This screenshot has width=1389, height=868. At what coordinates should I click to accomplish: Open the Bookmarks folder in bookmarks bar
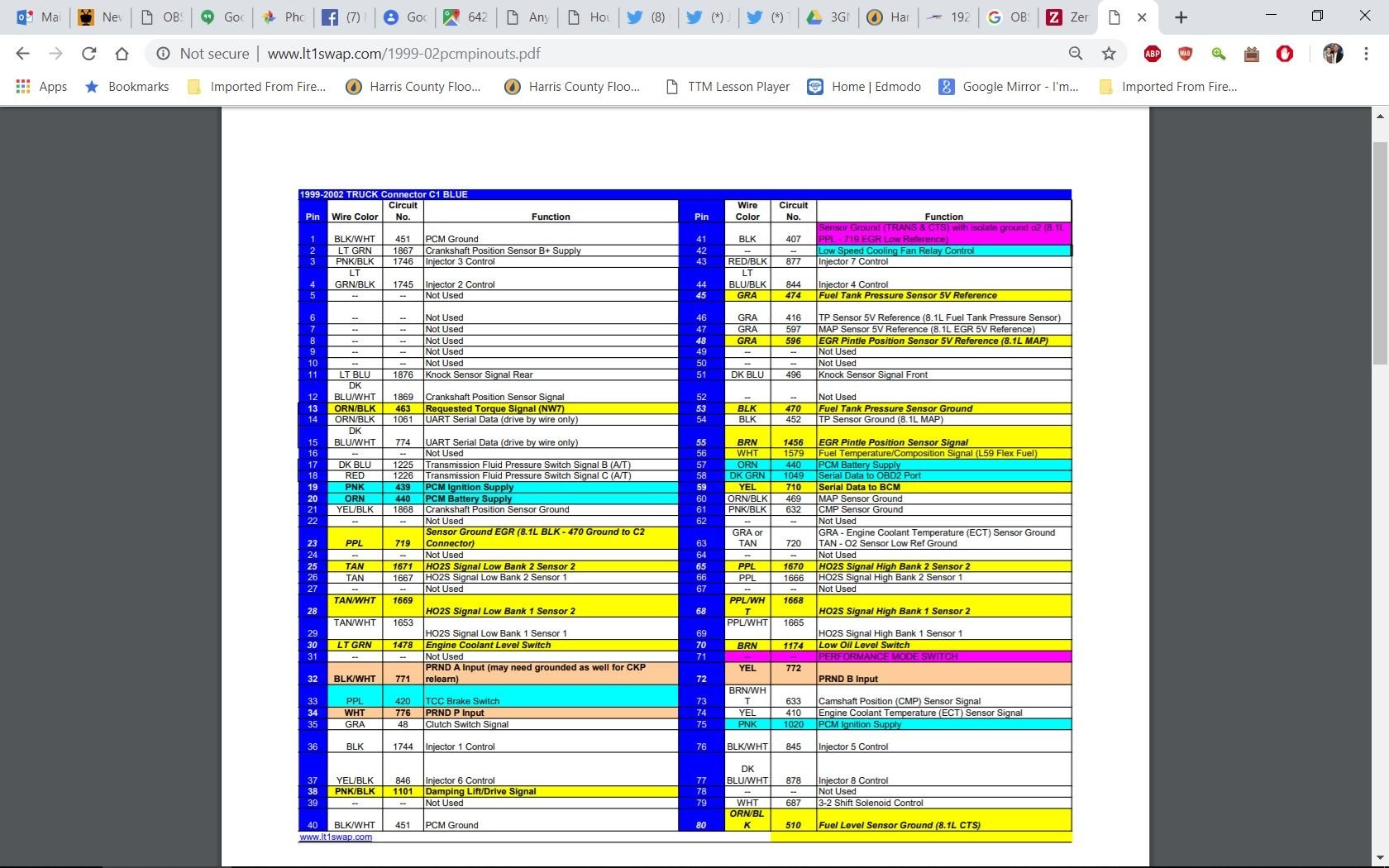[126, 87]
